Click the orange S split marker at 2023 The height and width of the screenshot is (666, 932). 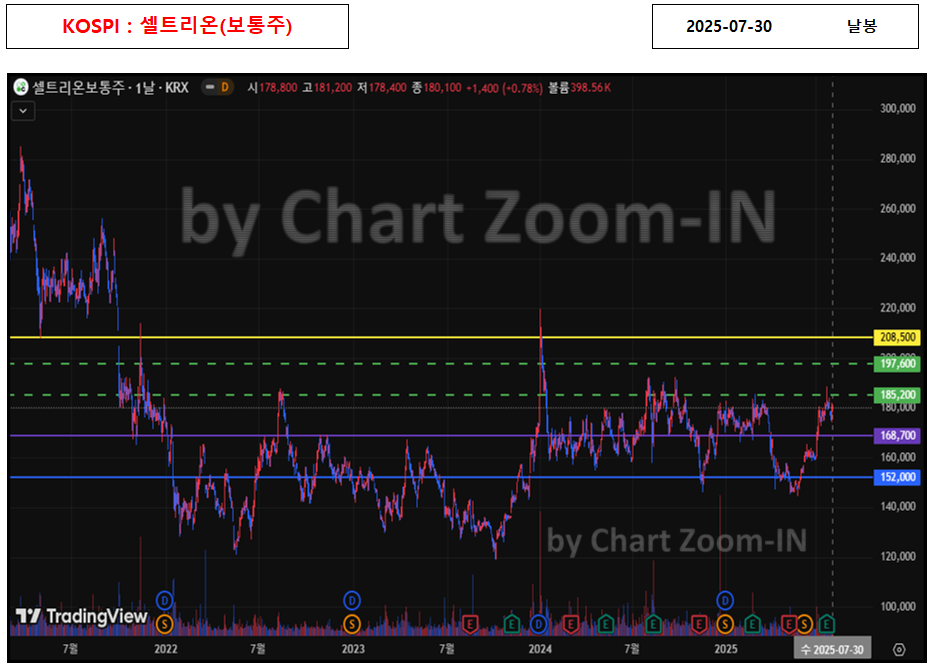click(352, 624)
